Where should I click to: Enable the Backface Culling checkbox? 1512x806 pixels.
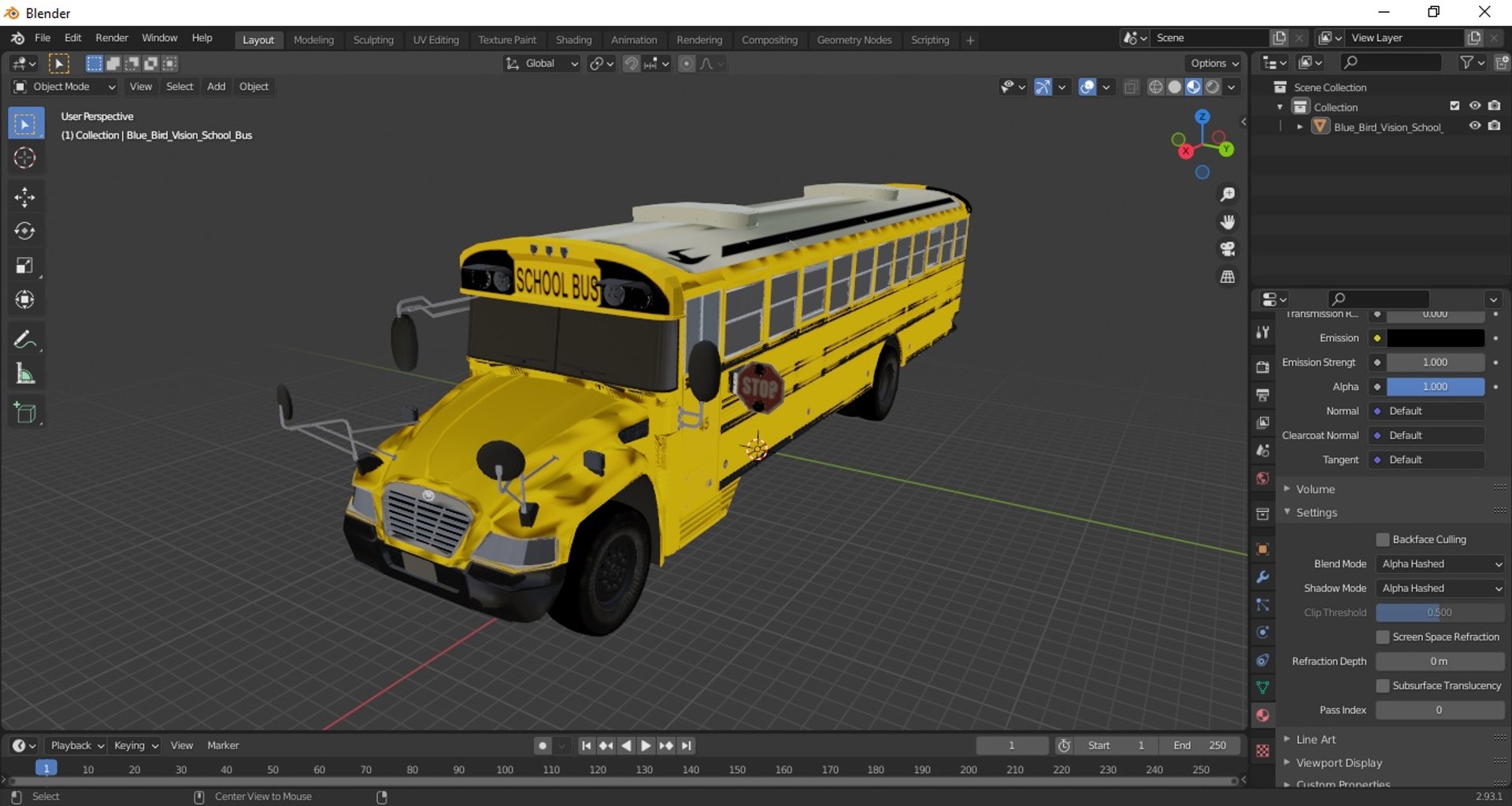[1383, 540]
